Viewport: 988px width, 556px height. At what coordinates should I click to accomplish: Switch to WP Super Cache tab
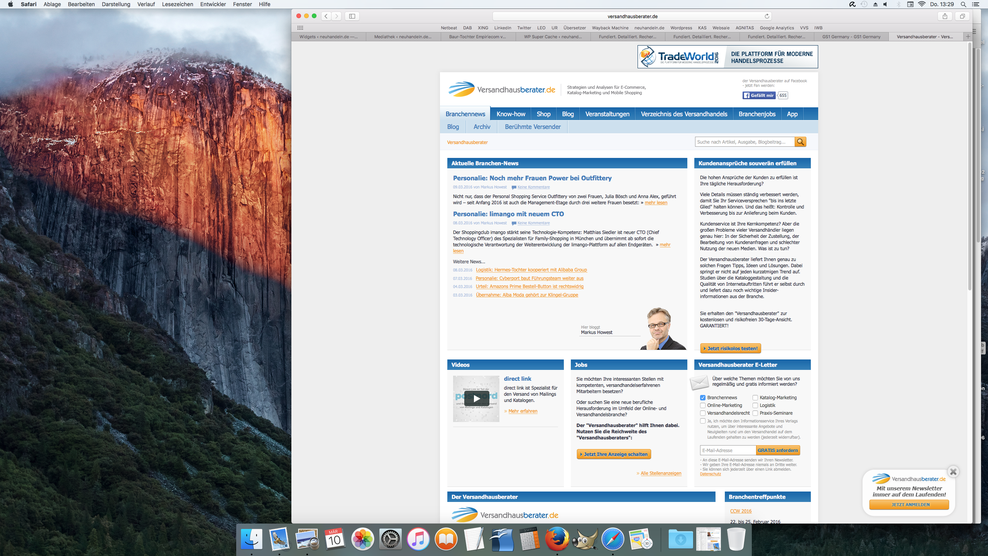click(x=553, y=37)
